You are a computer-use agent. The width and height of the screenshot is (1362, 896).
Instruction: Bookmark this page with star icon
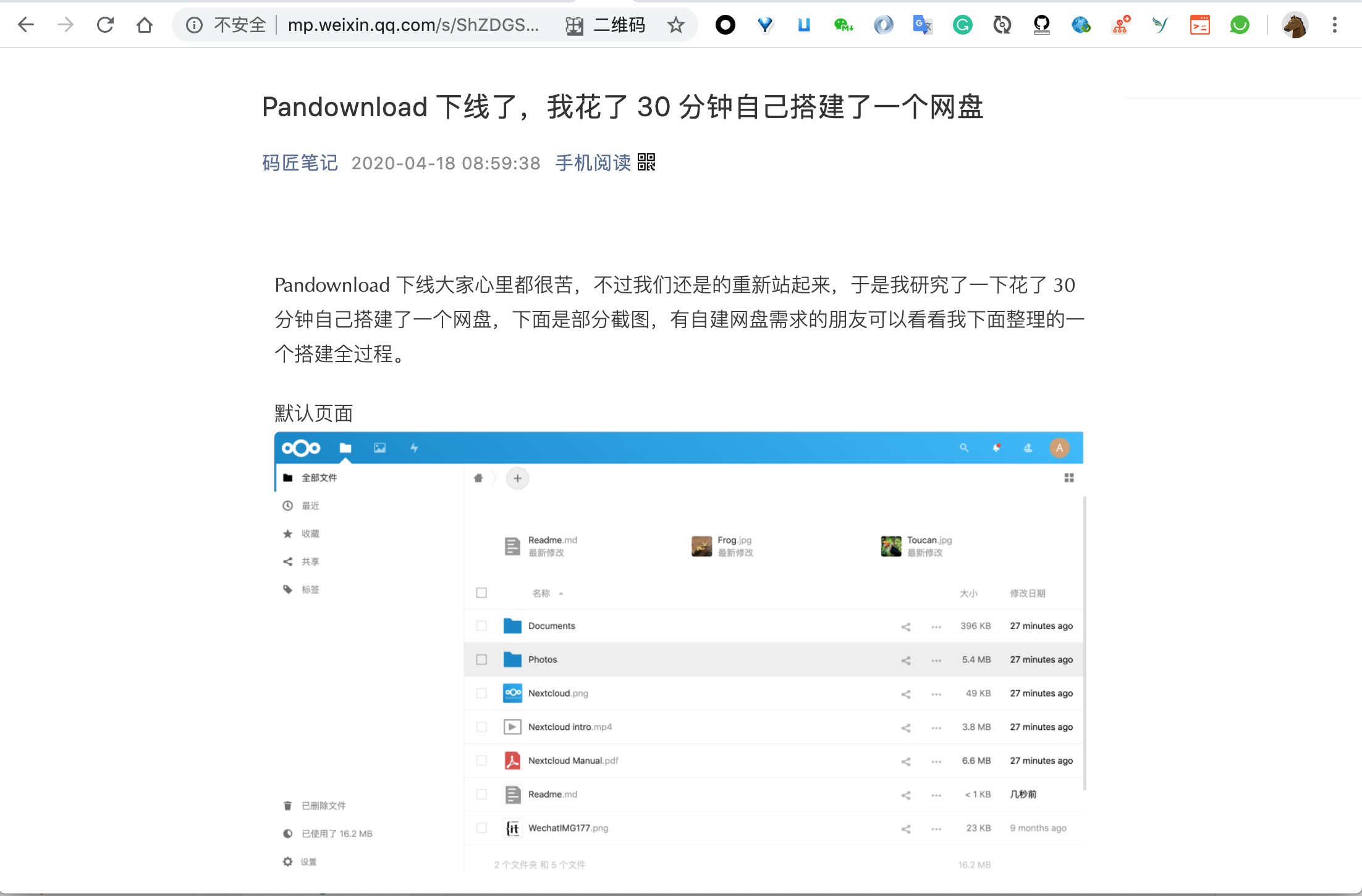(676, 25)
